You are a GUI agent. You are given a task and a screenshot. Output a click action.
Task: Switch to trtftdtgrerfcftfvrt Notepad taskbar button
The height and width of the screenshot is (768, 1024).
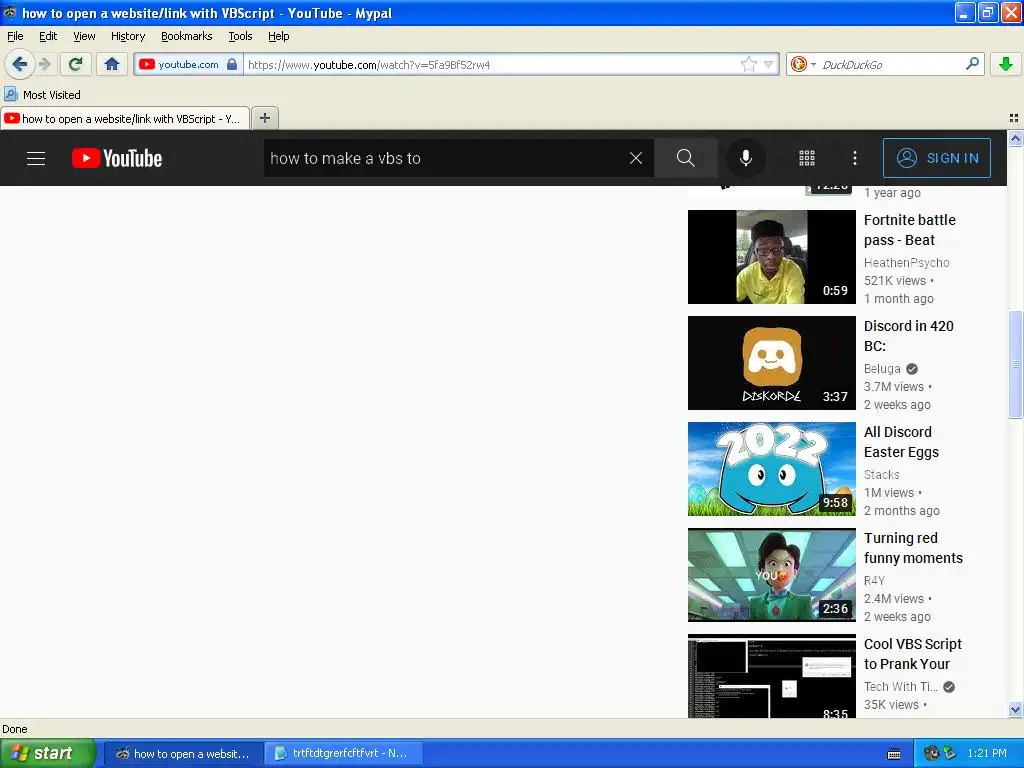point(344,753)
